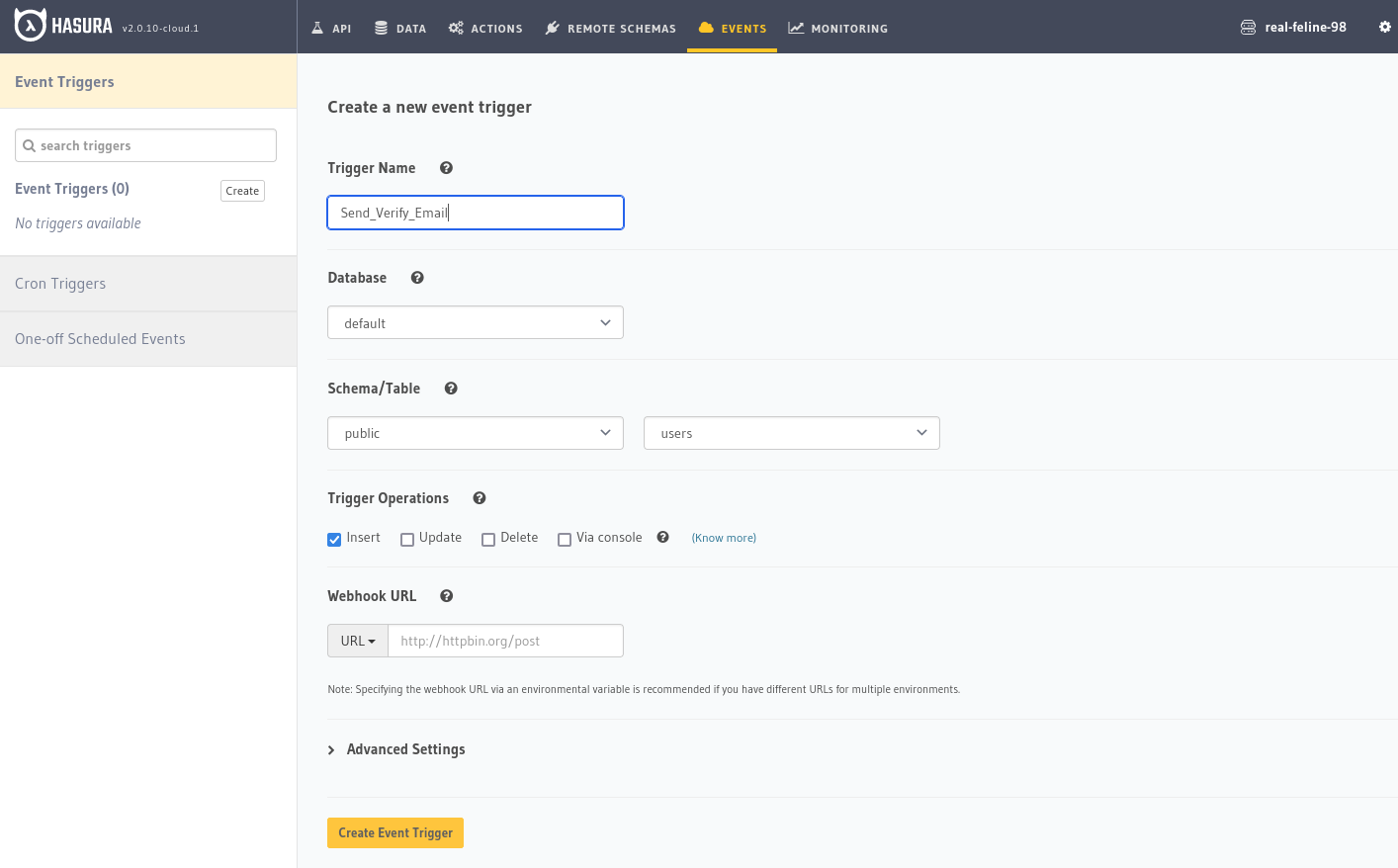Open the settings gear icon
This screenshot has width=1398, height=868.
(x=1384, y=27)
